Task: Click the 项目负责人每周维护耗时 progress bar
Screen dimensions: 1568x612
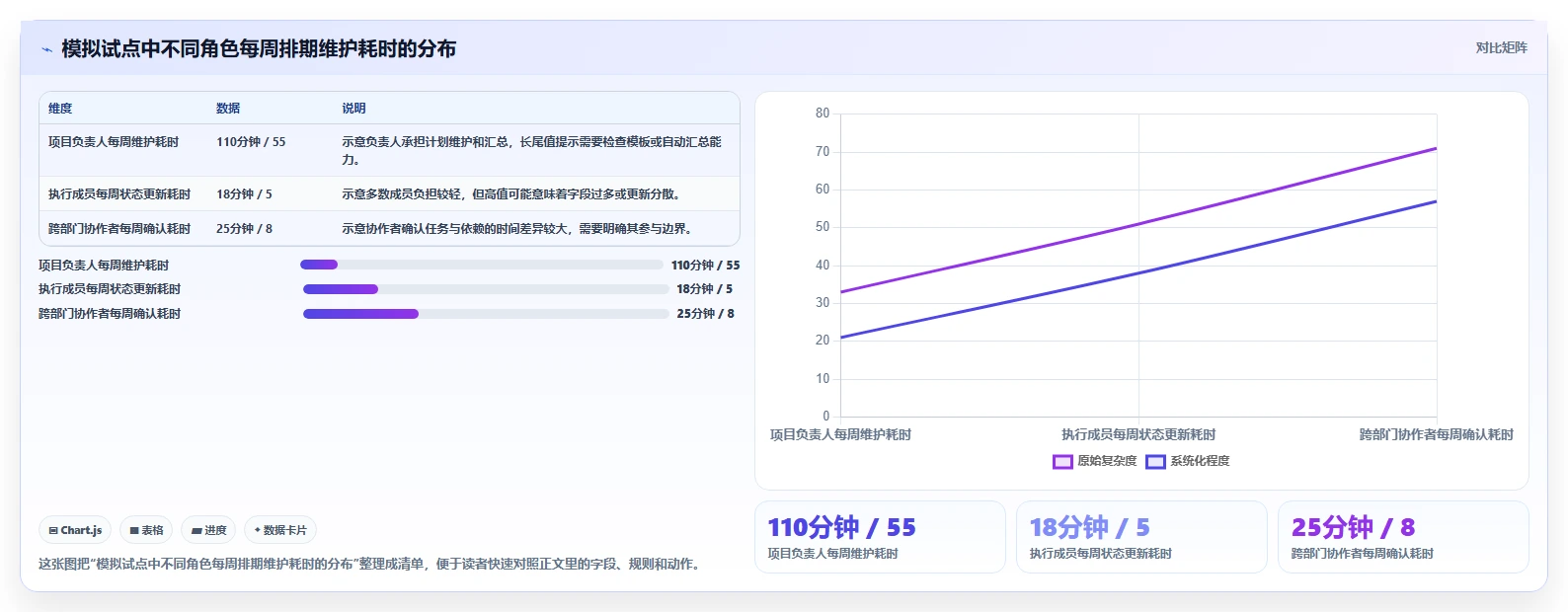Action: [482, 265]
